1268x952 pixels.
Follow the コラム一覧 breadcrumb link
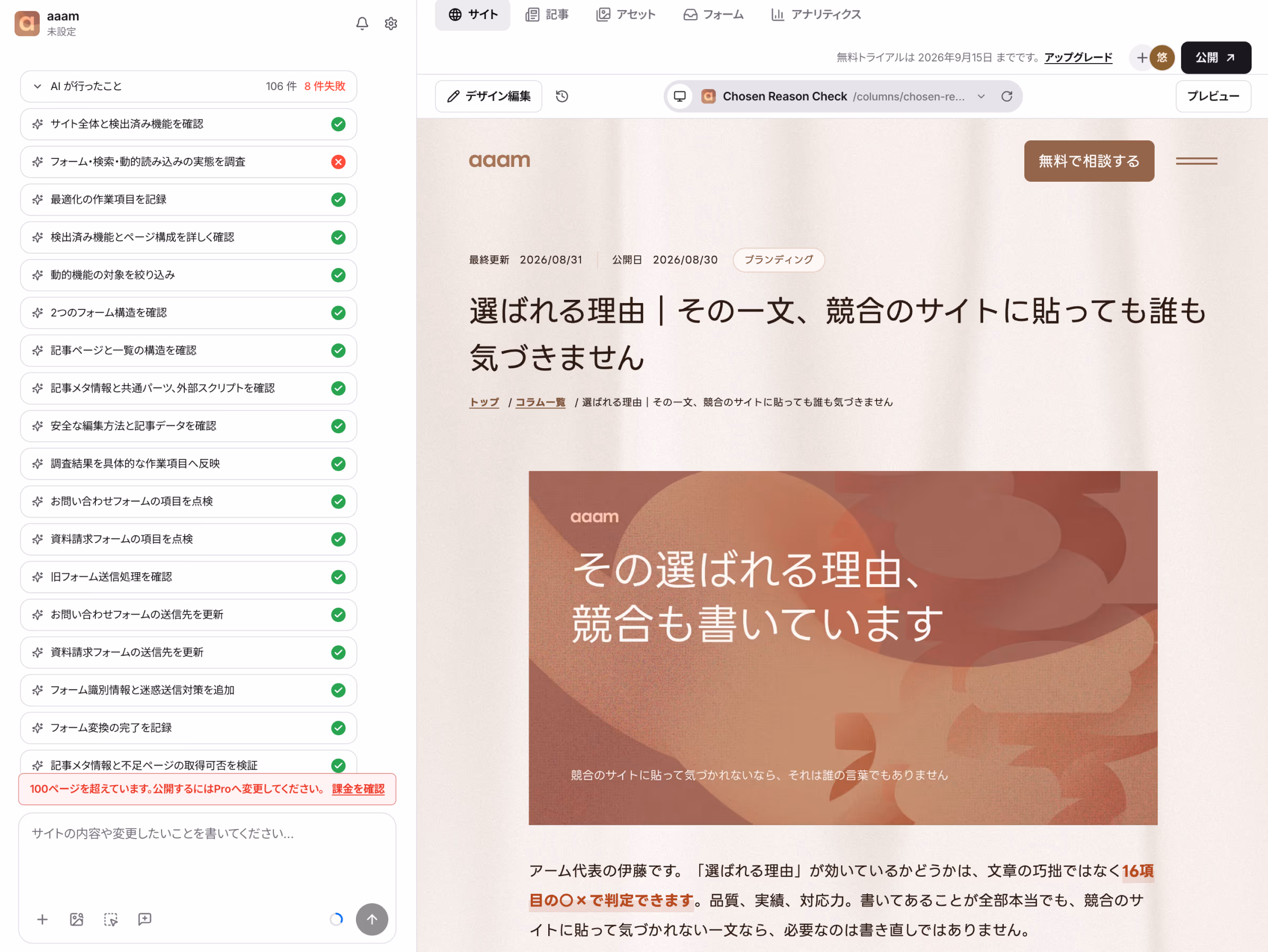(x=540, y=402)
